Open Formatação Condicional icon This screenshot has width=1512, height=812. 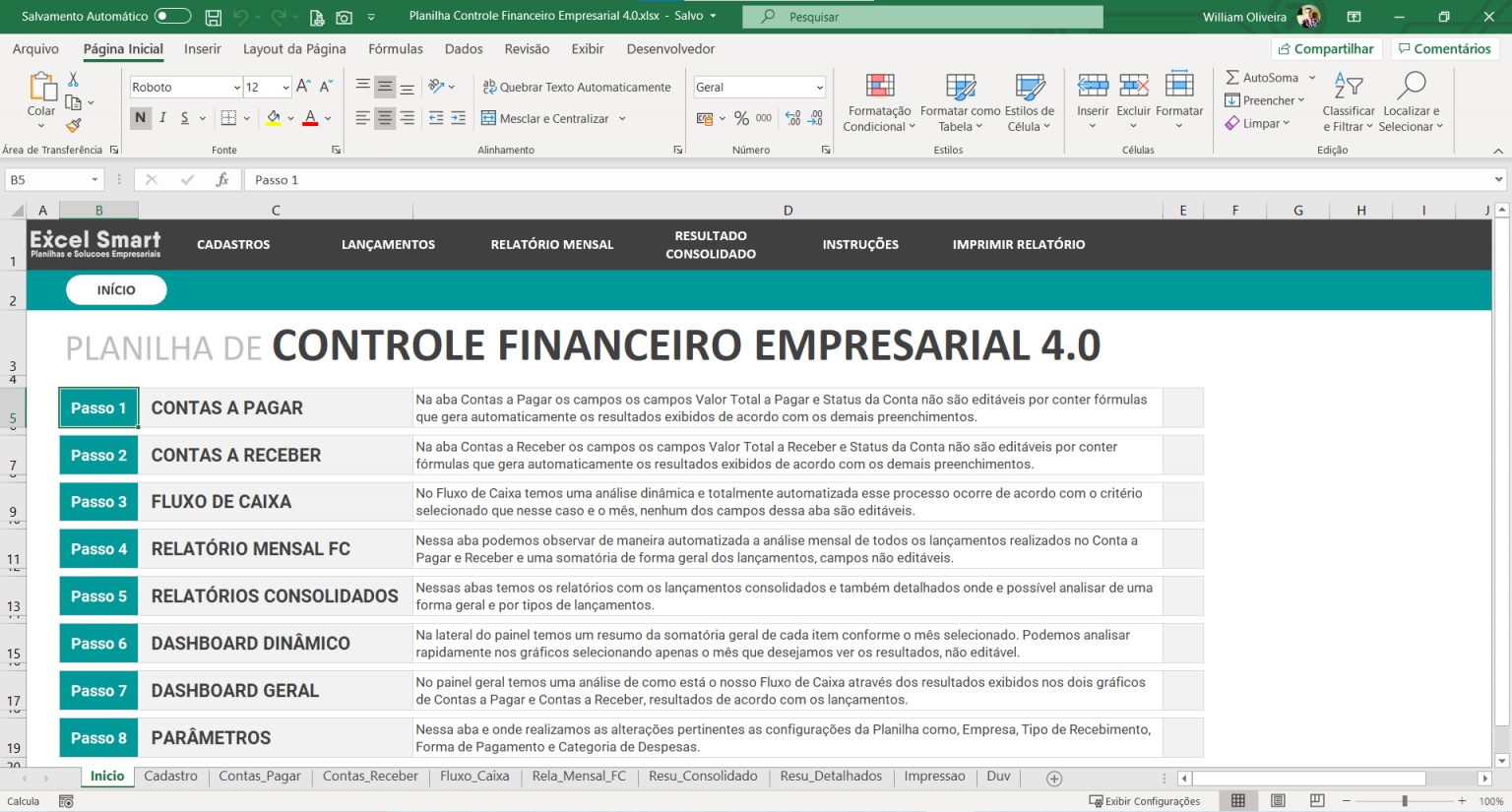click(x=880, y=86)
